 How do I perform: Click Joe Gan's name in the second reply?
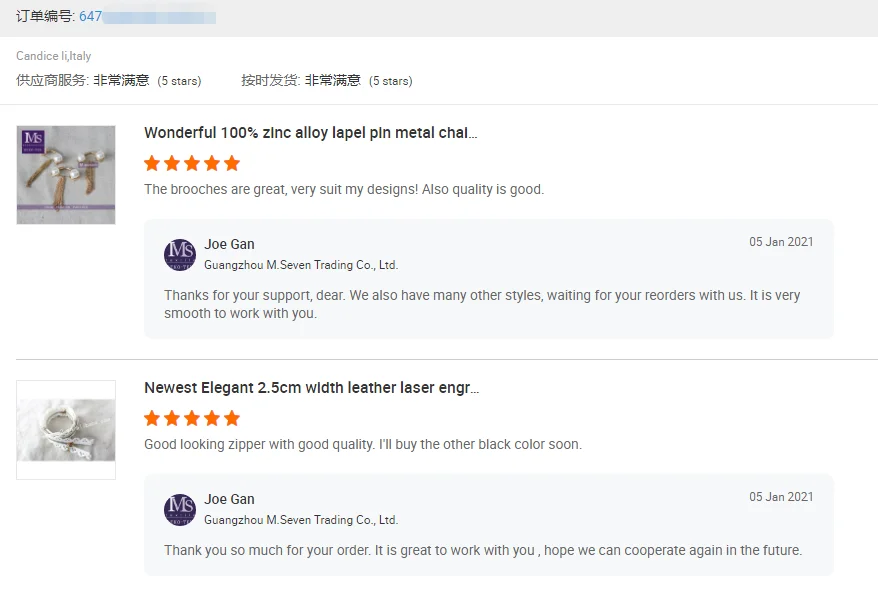[x=229, y=499]
